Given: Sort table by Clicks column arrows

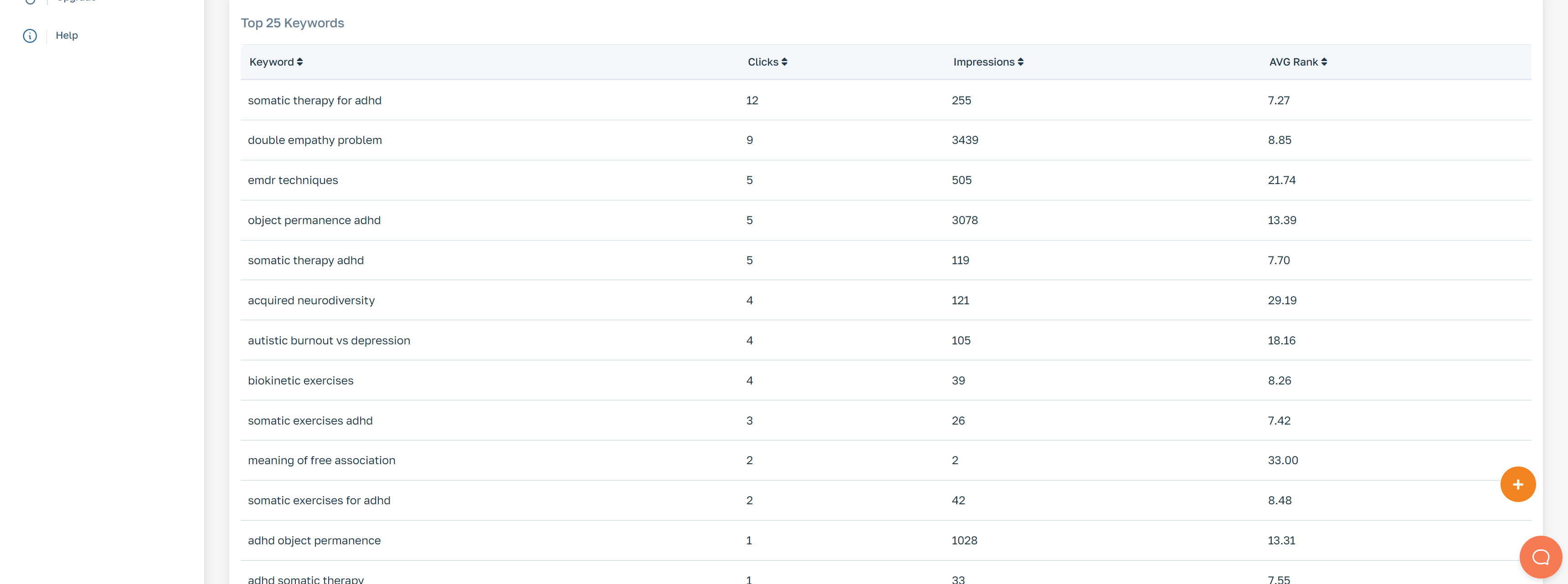Looking at the screenshot, I should [x=784, y=62].
